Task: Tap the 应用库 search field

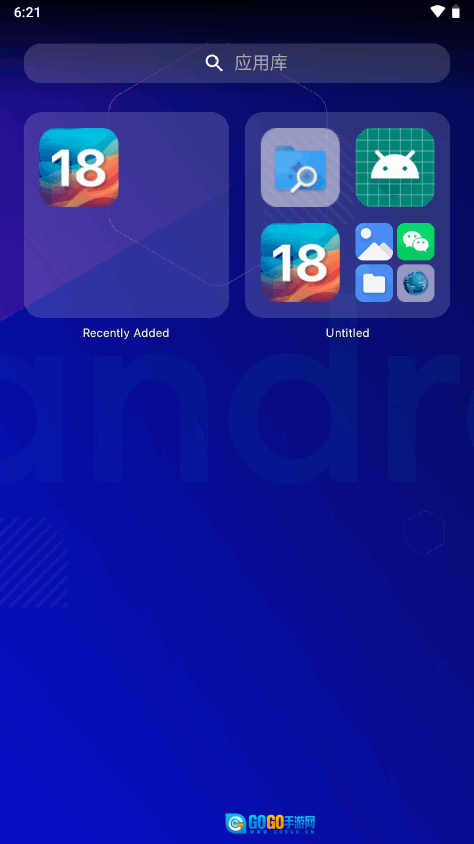Action: (x=237, y=63)
